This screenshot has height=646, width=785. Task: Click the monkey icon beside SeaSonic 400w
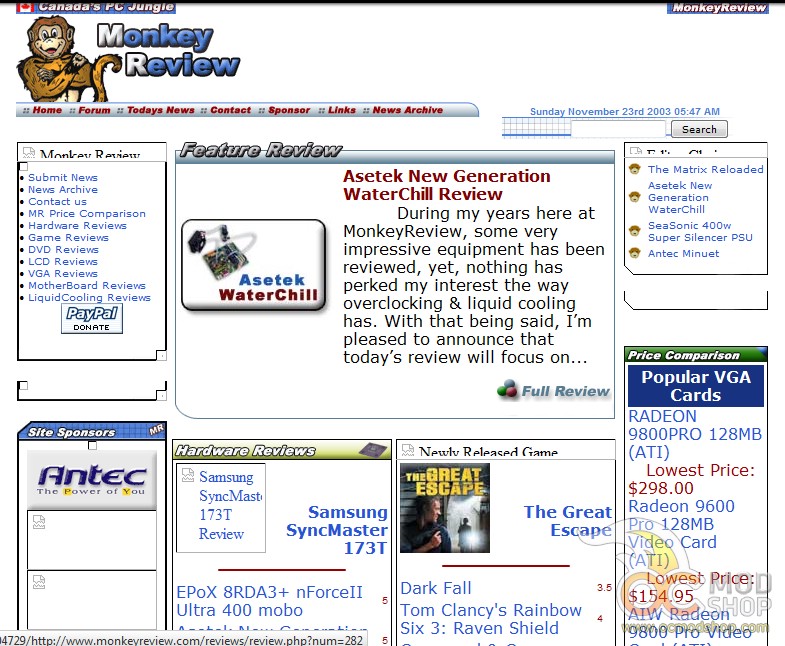(635, 231)
